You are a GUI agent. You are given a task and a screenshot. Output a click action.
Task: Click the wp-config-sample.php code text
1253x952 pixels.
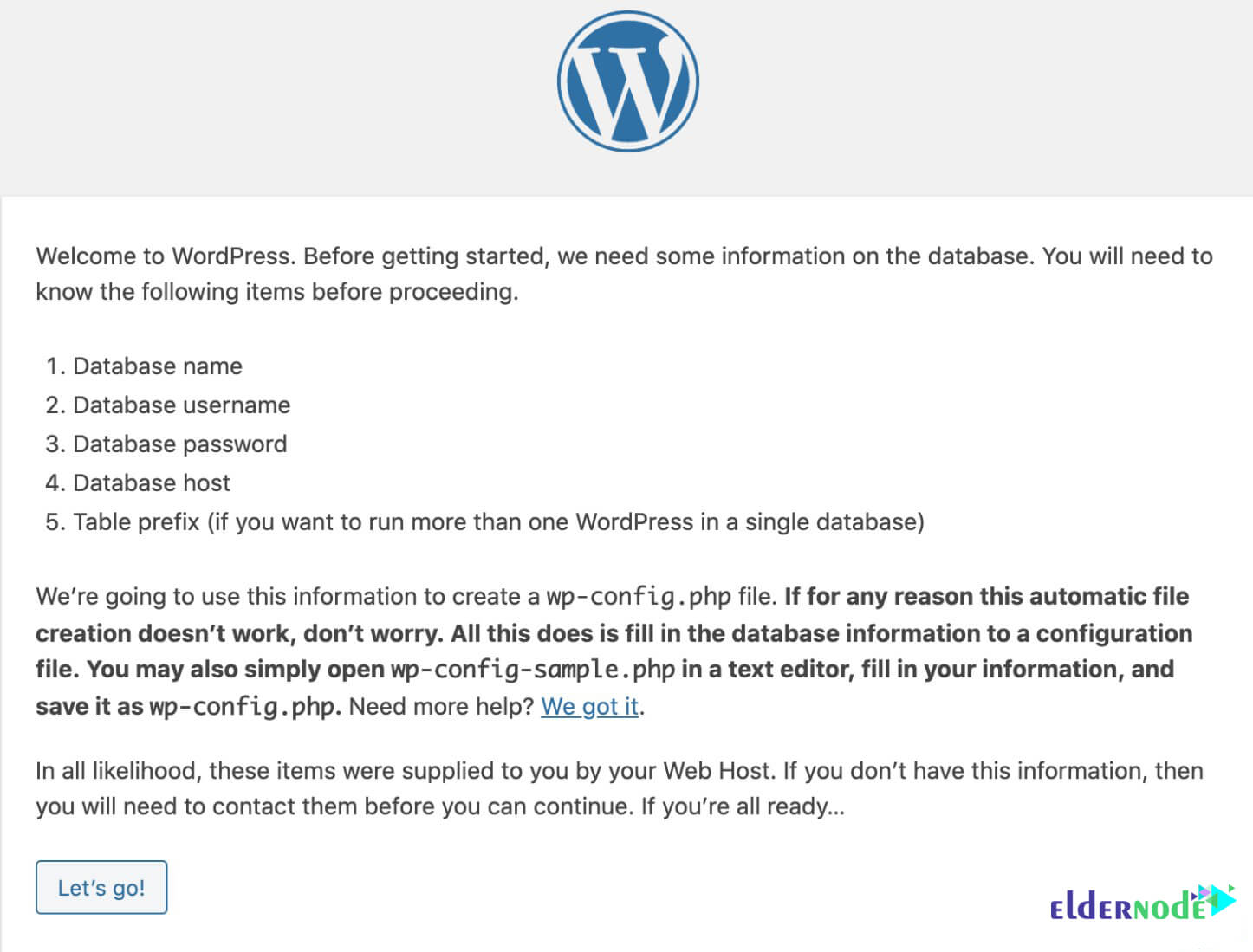532,670
